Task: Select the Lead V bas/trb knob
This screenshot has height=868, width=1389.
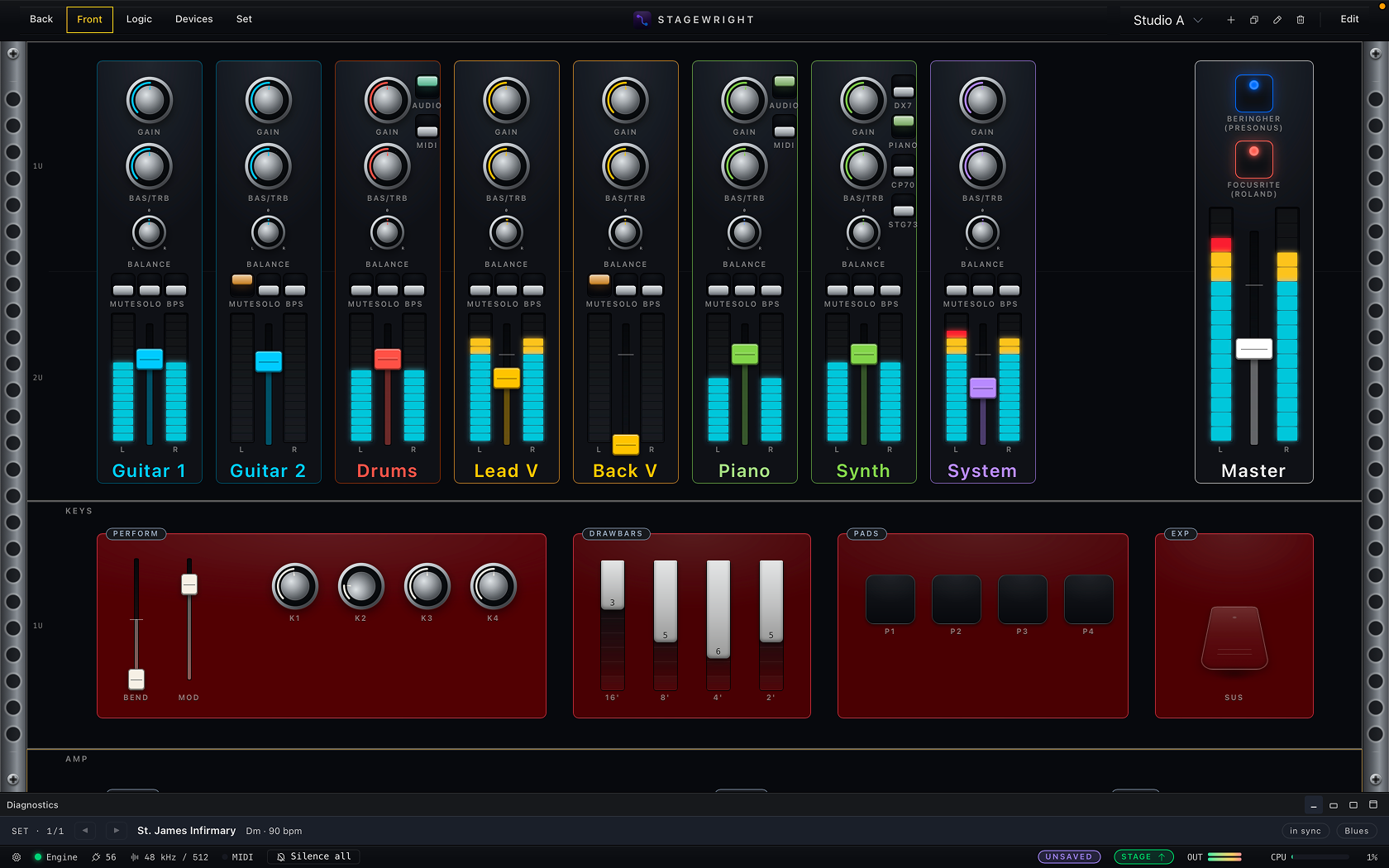Action: click(x=506, y=166)
